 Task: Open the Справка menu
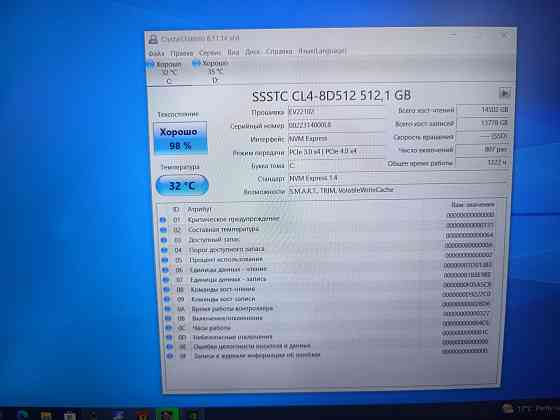[x=279, y=52]
